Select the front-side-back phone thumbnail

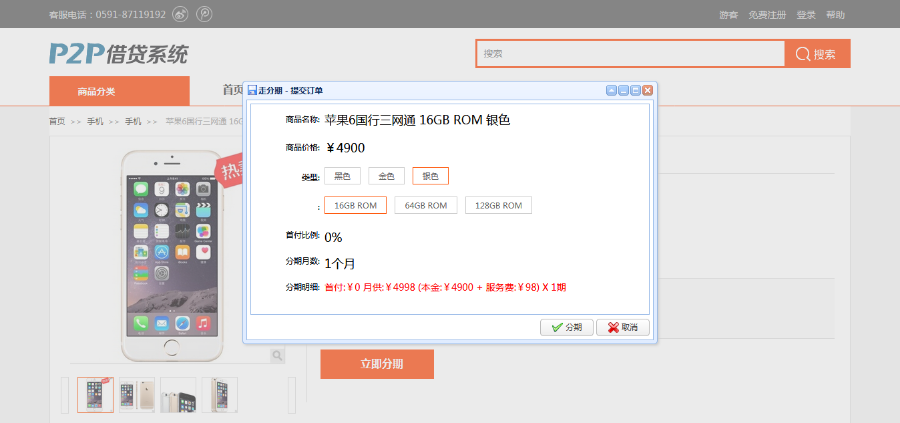click(137, 395)
